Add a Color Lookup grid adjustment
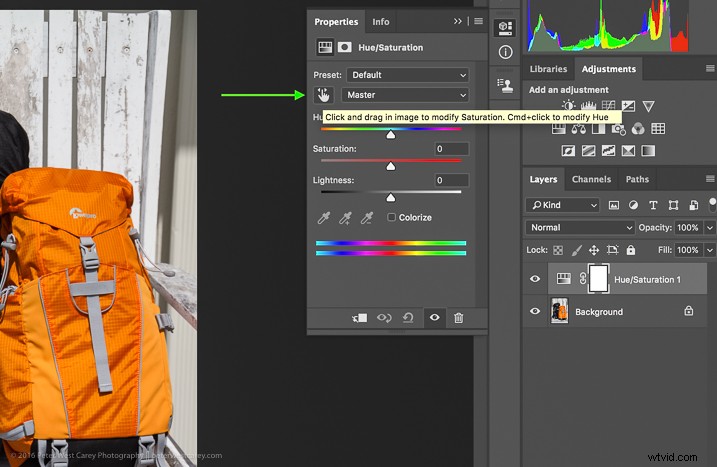 pos(658,129)
